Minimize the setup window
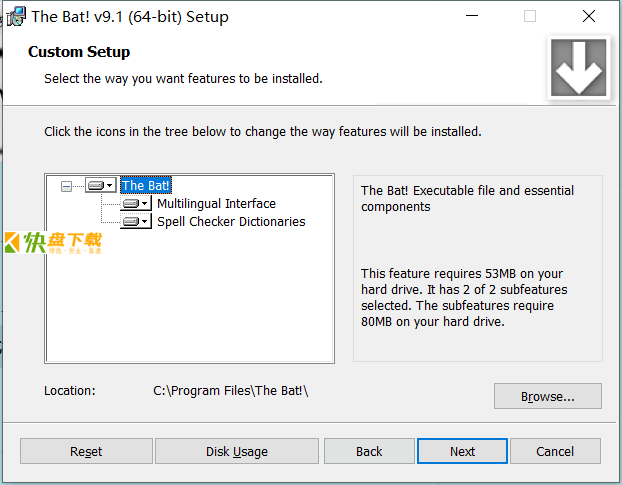The height and width of the screenshot is (485, 622). coord(472,16)
